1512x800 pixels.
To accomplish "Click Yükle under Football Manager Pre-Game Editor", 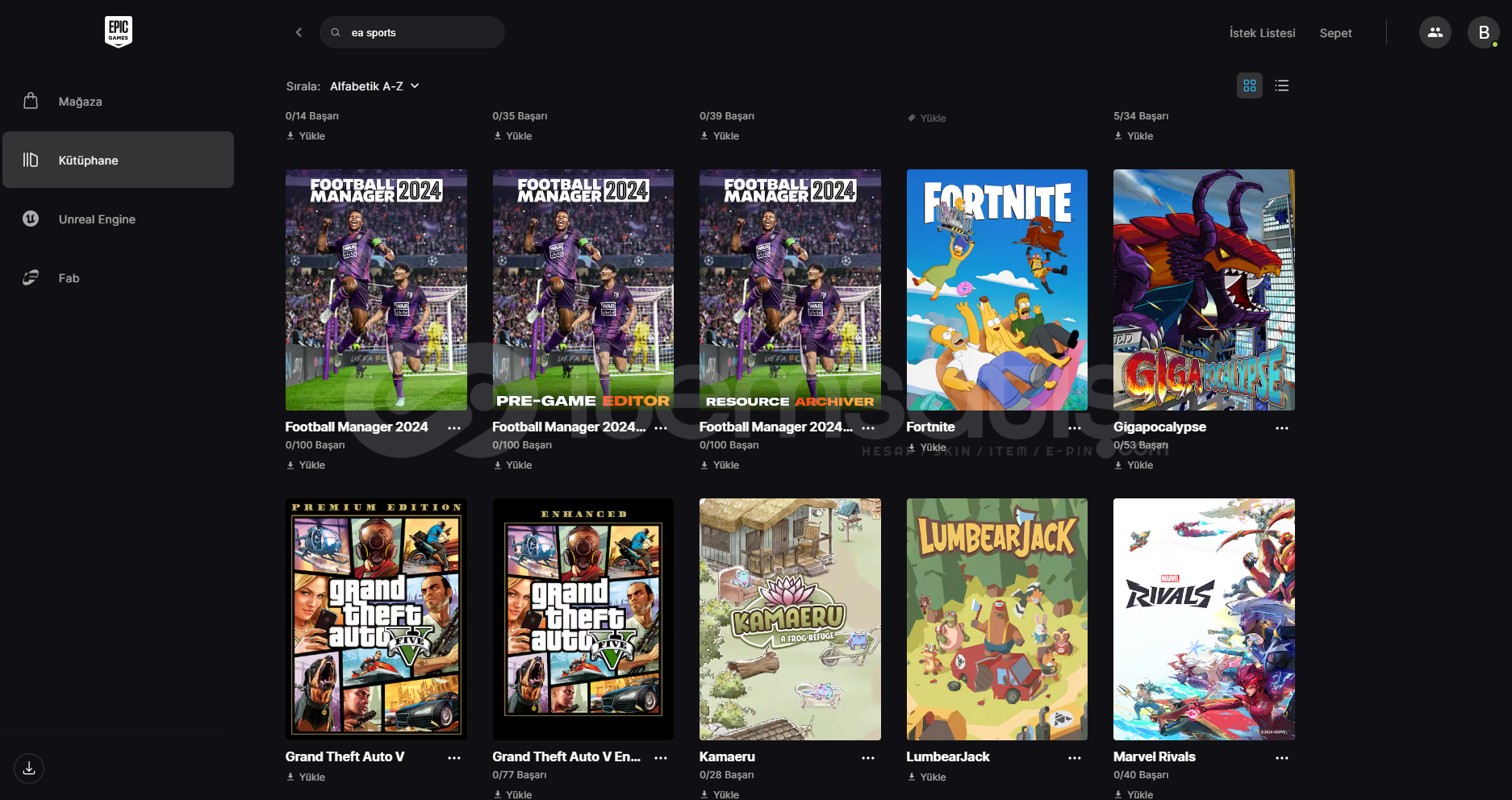I will [x=513, y=465].
